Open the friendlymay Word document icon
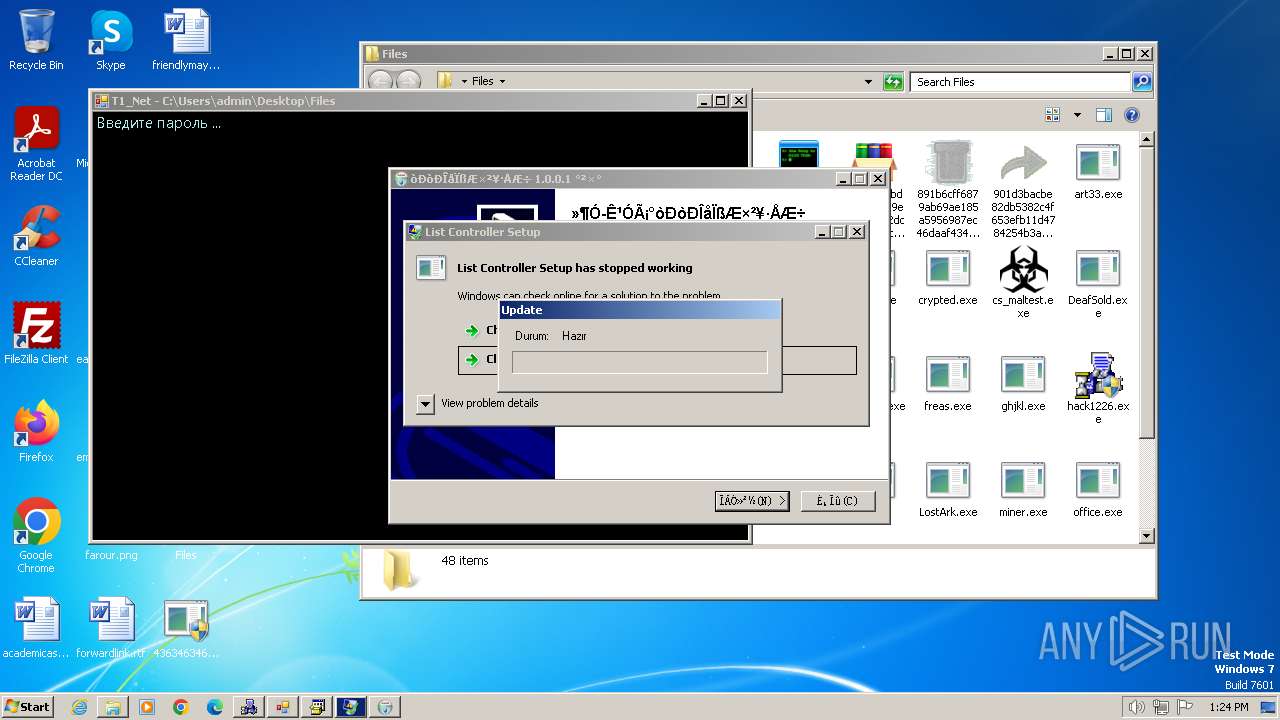The image size is (1280, 720). pos(186,40)
